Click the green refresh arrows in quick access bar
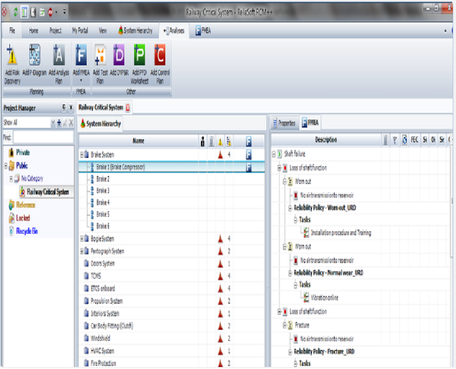This screenshot has width=456, height=369. [16, 12]
